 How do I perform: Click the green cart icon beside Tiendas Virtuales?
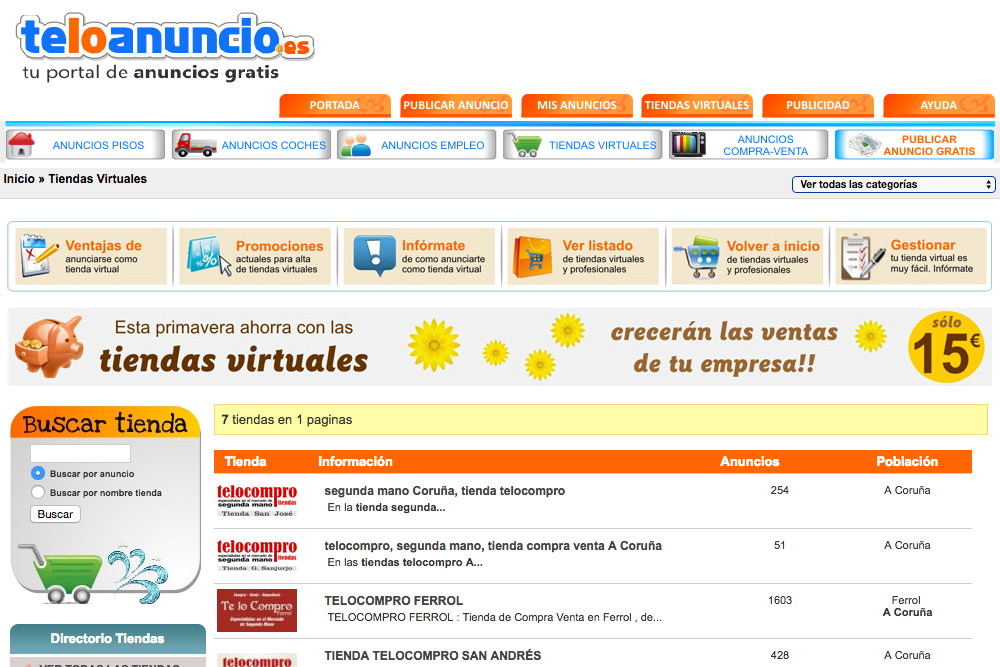(524, 145)
